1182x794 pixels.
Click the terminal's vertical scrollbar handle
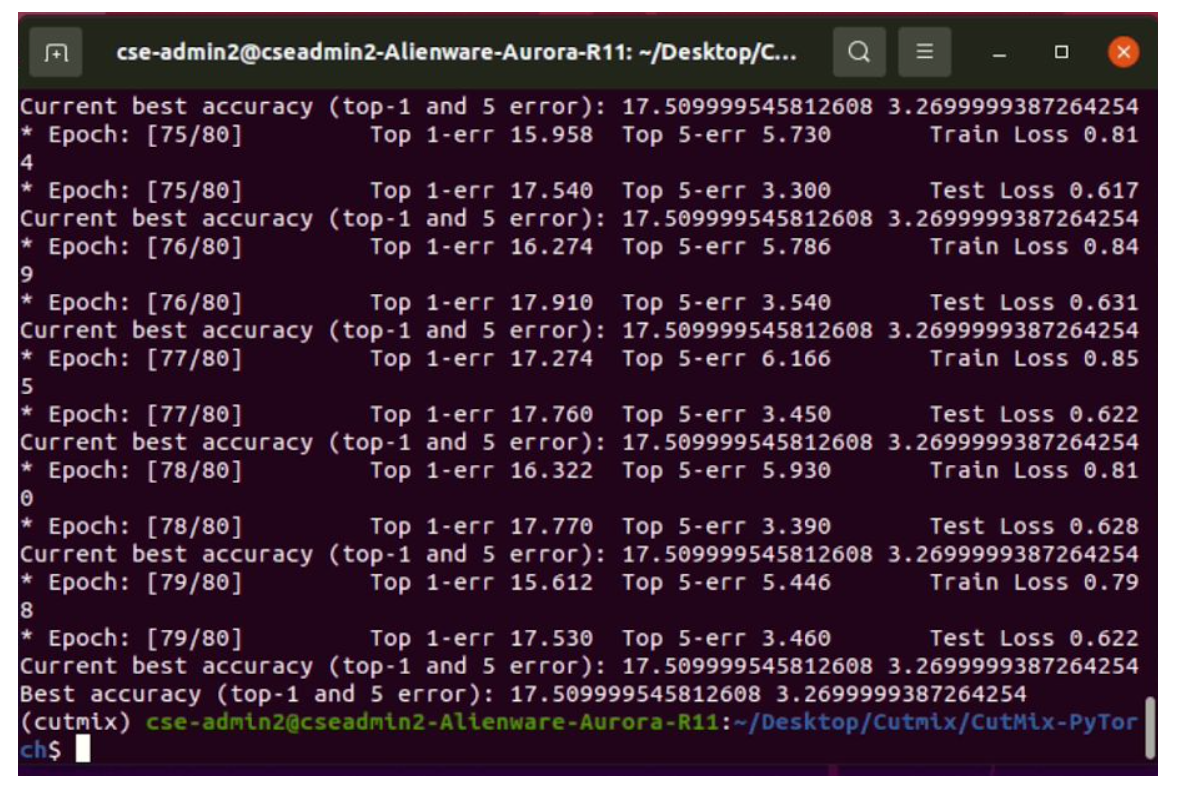pyautogui.click(x=1150, y=727)
